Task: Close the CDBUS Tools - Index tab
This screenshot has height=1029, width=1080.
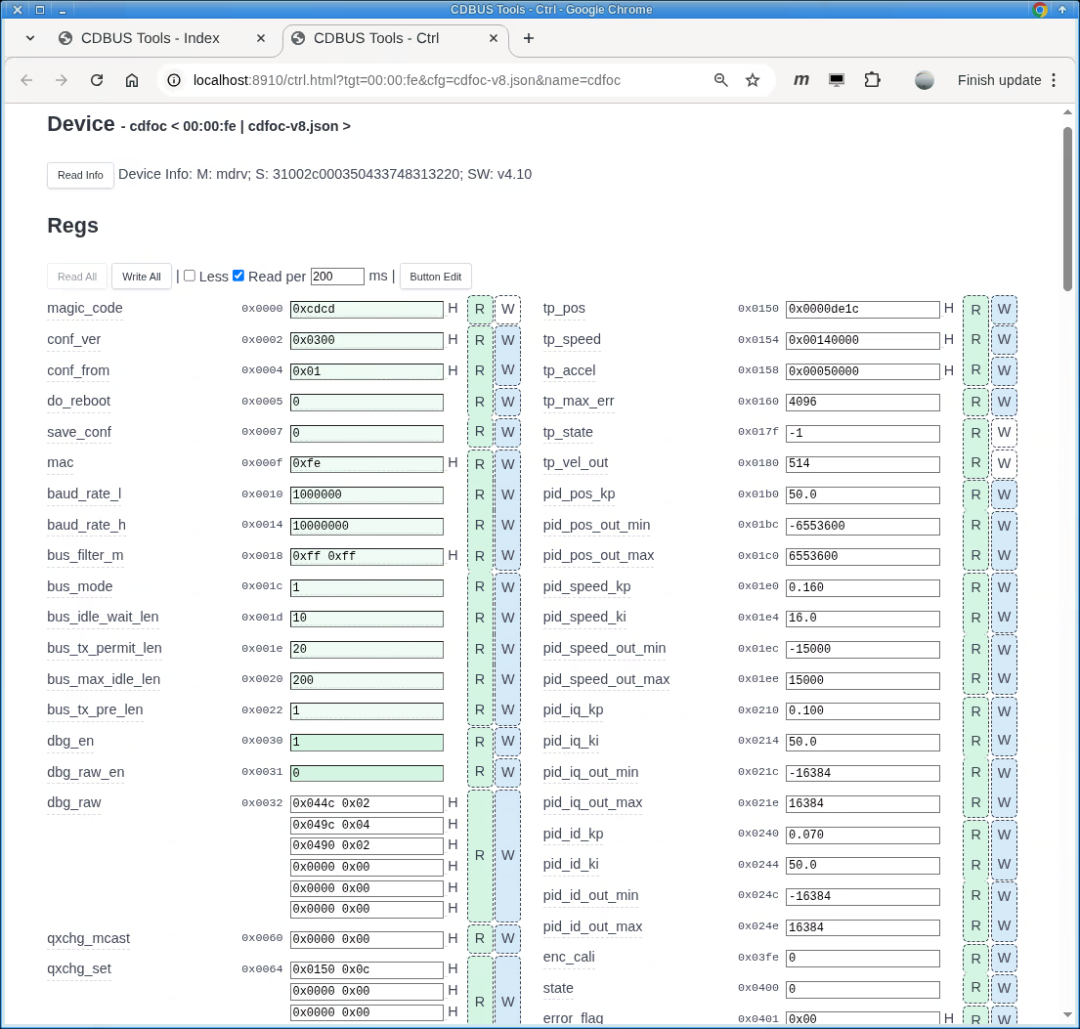Action: pyautogui.click(x=260, y=38)
